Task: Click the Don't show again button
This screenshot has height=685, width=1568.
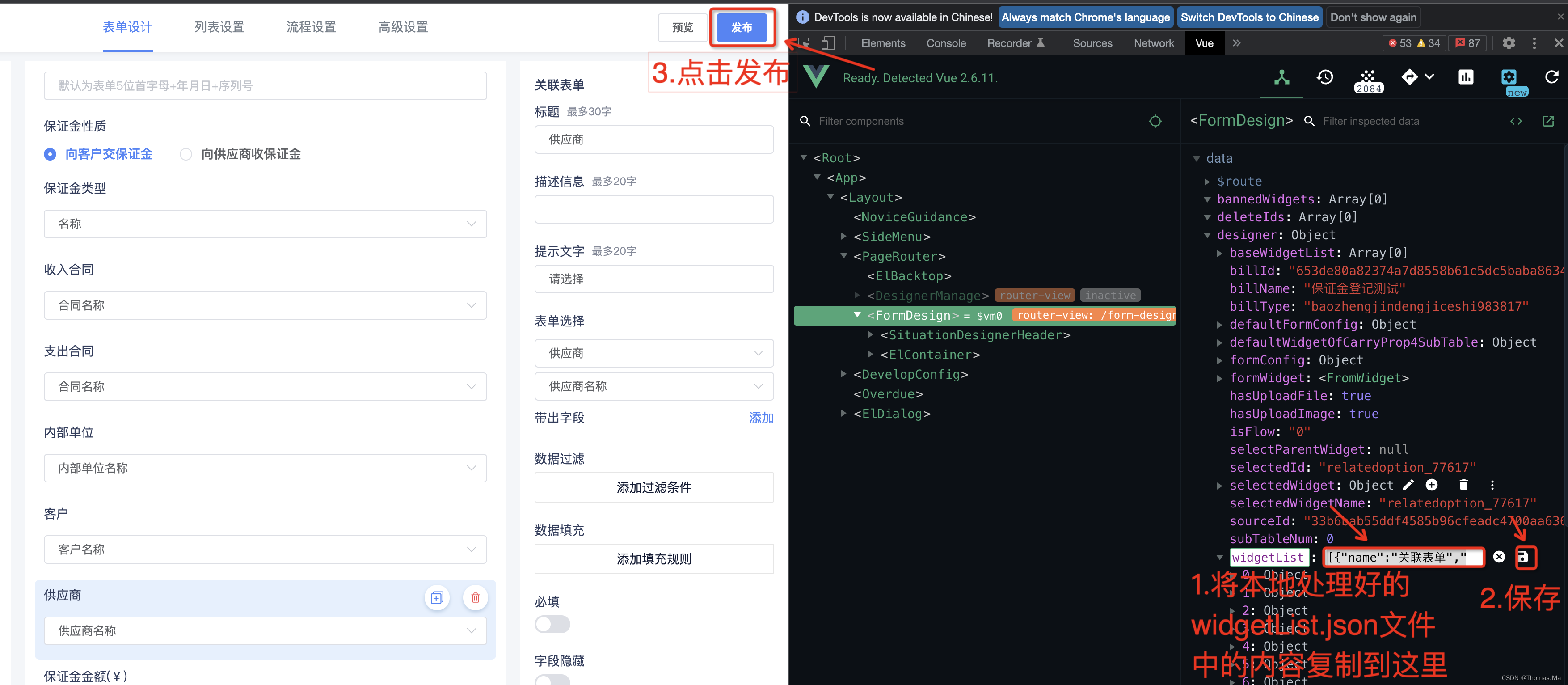Action: coord(1373,17)
